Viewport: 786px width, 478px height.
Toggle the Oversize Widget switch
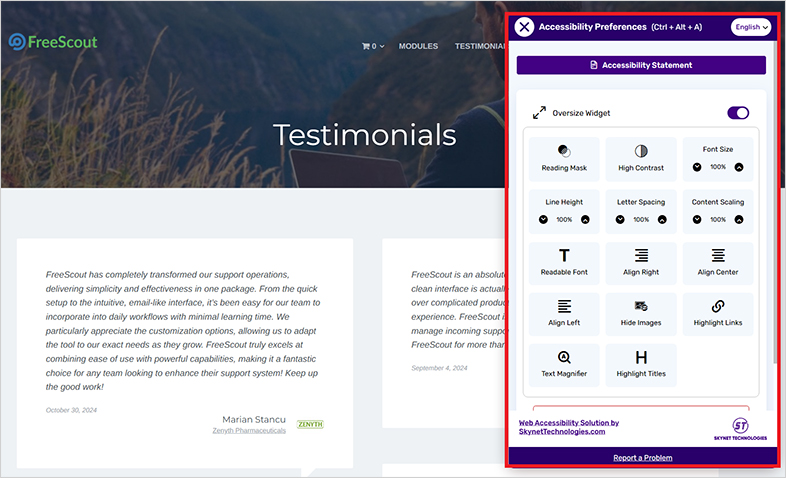click(x=738, y=113)
